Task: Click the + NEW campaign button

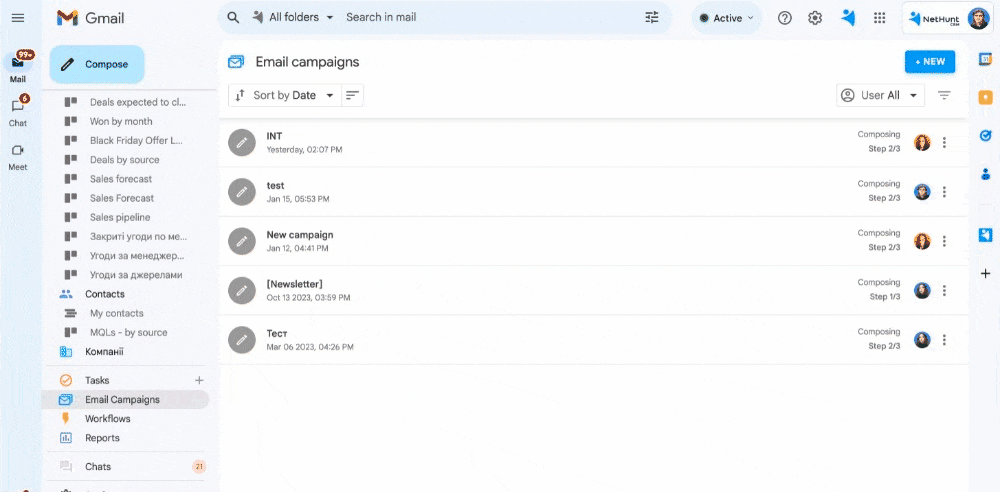Action: [x=930, y=62]
